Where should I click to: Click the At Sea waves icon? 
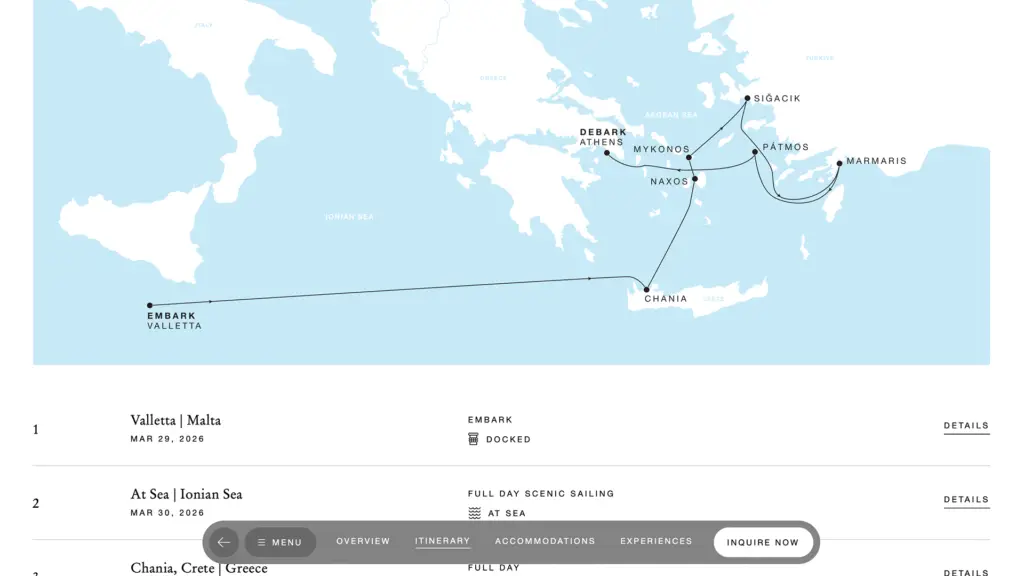[x=475, y=513]
